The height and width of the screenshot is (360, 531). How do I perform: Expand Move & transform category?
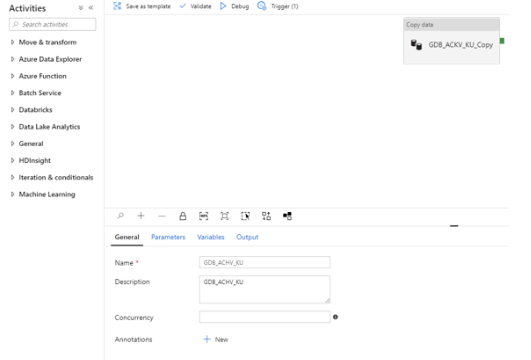click(x=13, y=42)
